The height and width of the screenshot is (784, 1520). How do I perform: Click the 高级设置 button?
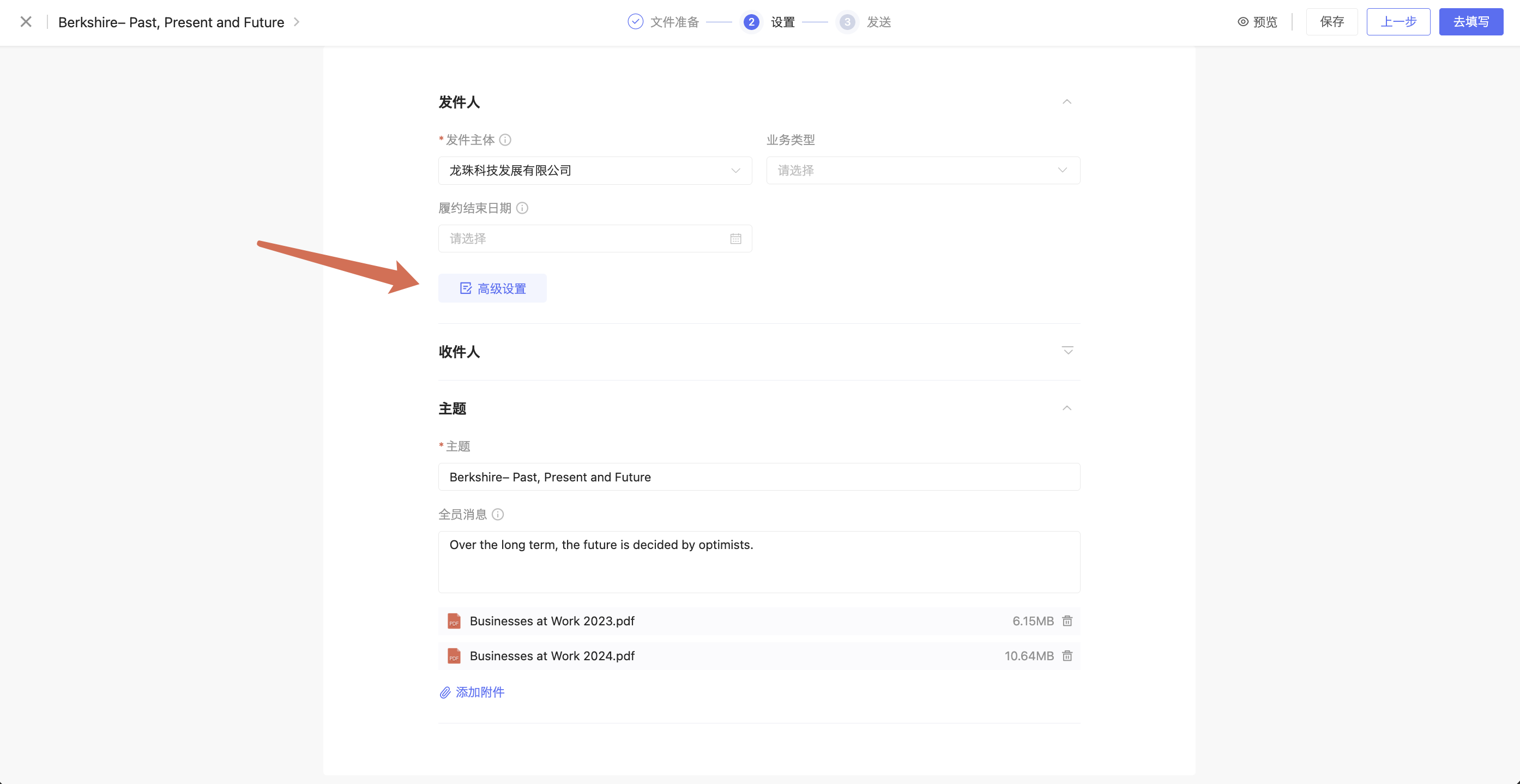point(492,288)
